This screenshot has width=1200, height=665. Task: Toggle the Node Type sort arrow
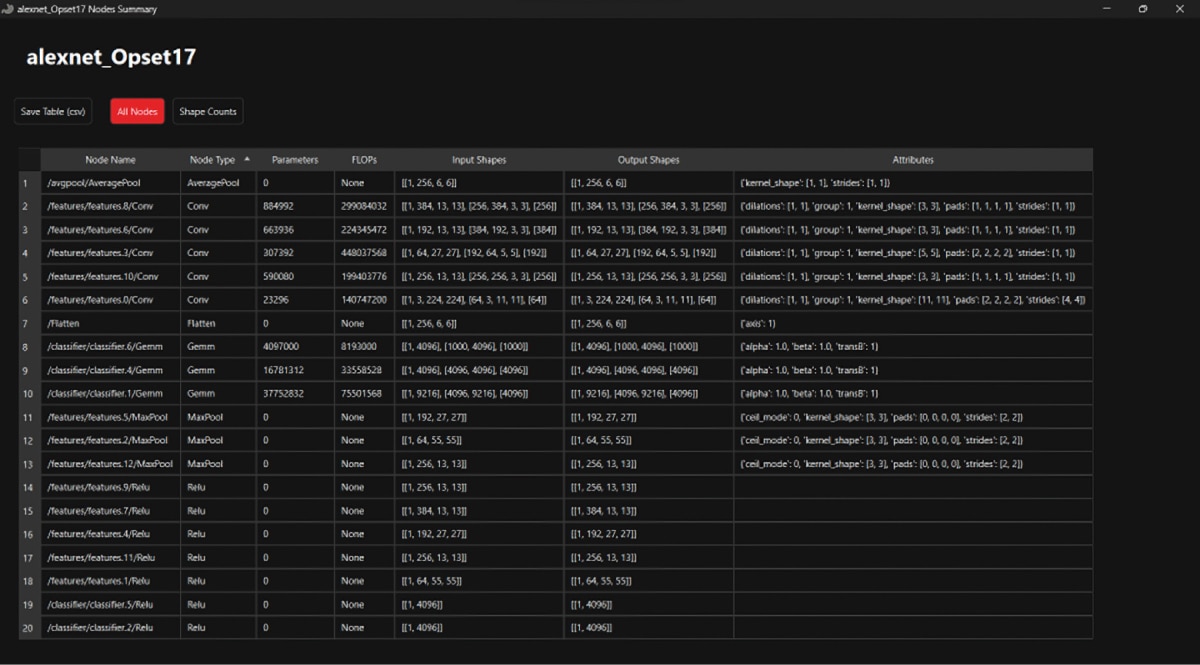coord(247,159)
